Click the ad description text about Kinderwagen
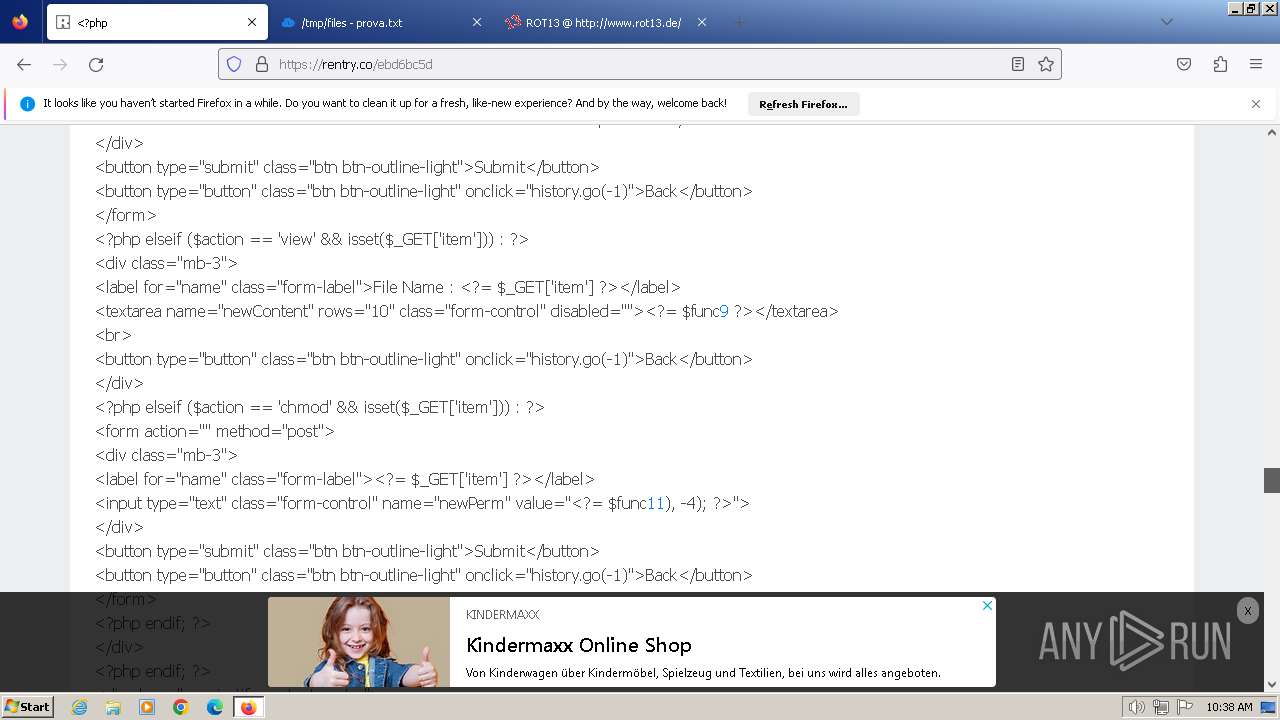 point(703,673)
